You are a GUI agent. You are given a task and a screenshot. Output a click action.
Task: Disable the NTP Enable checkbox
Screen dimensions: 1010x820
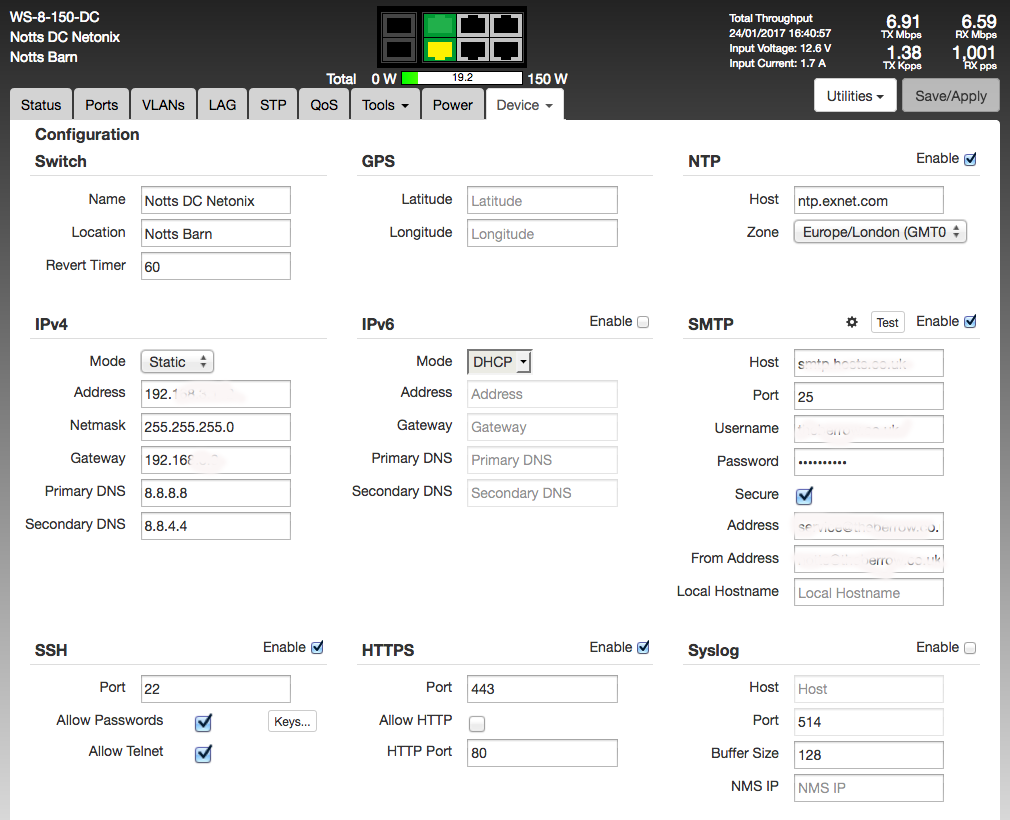pyautogui.click(x=970, y=159)
